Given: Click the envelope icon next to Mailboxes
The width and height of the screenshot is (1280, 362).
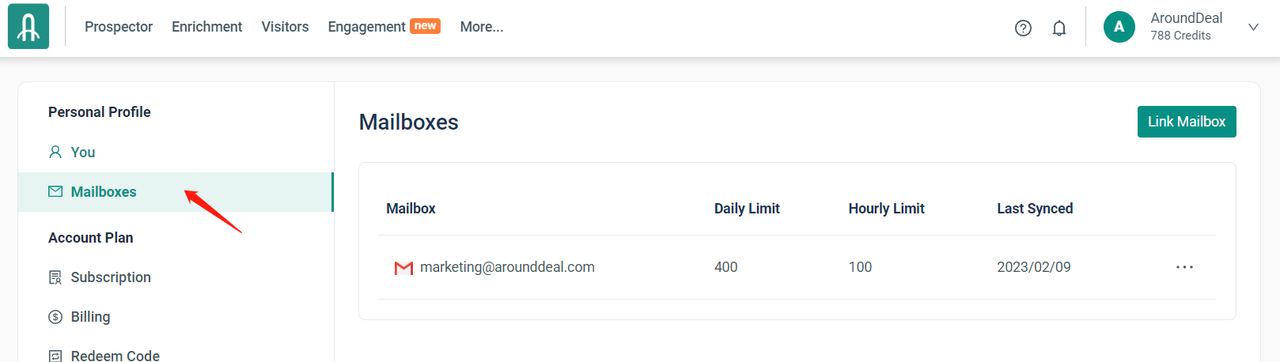Looking at the screenshot, I should tap(56, 191).
